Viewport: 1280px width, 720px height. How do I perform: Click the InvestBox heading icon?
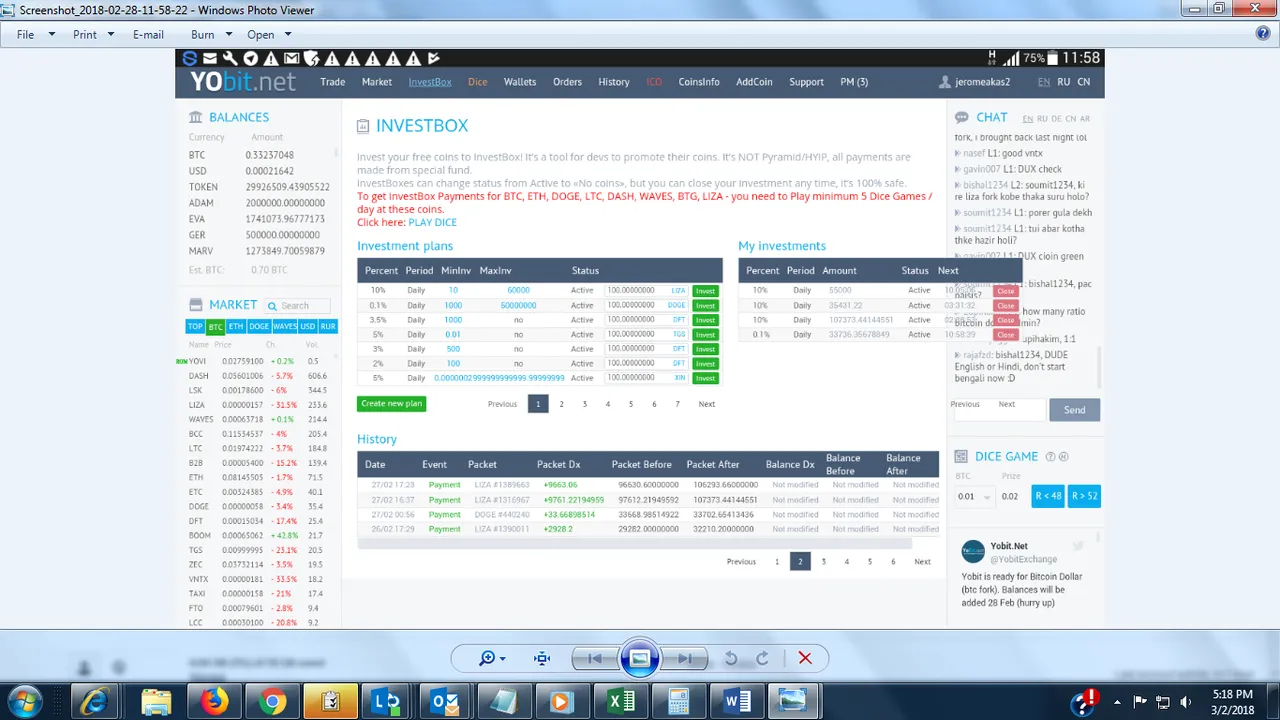363,126
